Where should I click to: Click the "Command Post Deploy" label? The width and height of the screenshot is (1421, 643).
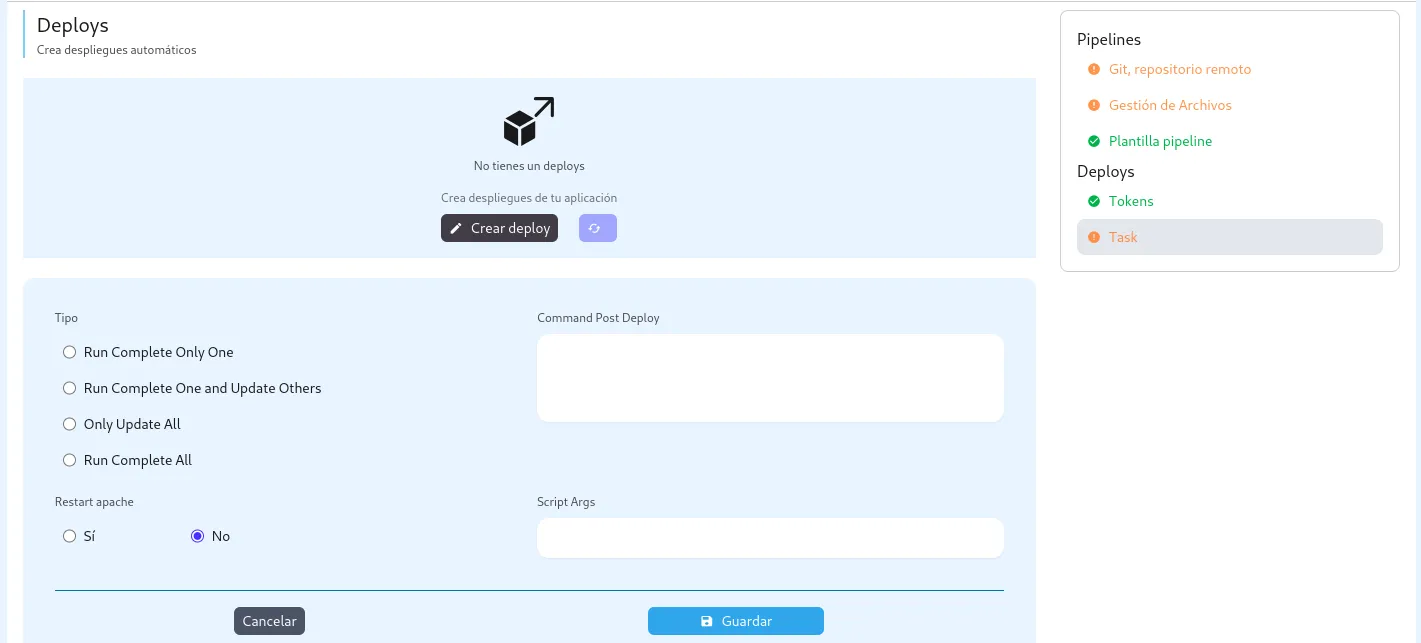(x=598, y=318)
